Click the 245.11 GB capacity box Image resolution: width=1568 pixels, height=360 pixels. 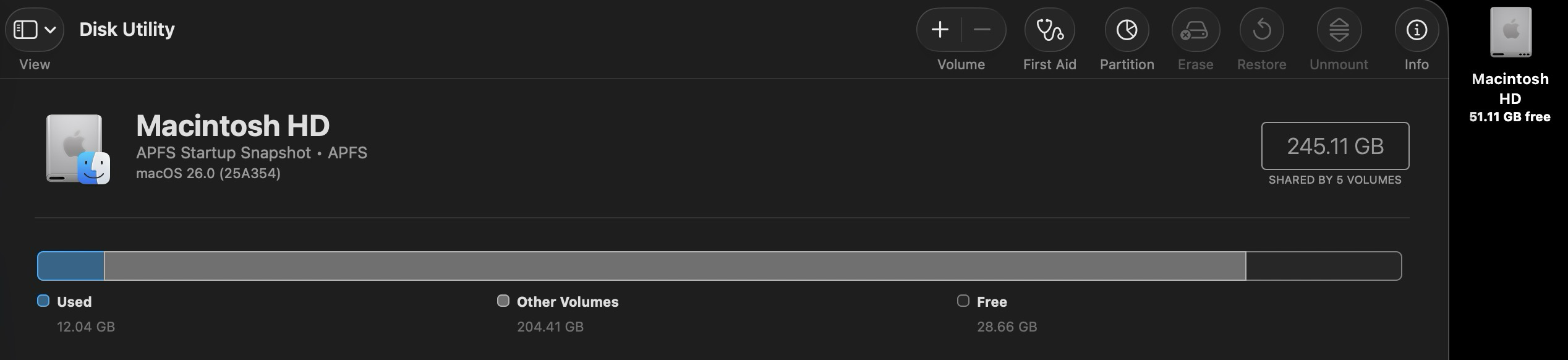1335,146
